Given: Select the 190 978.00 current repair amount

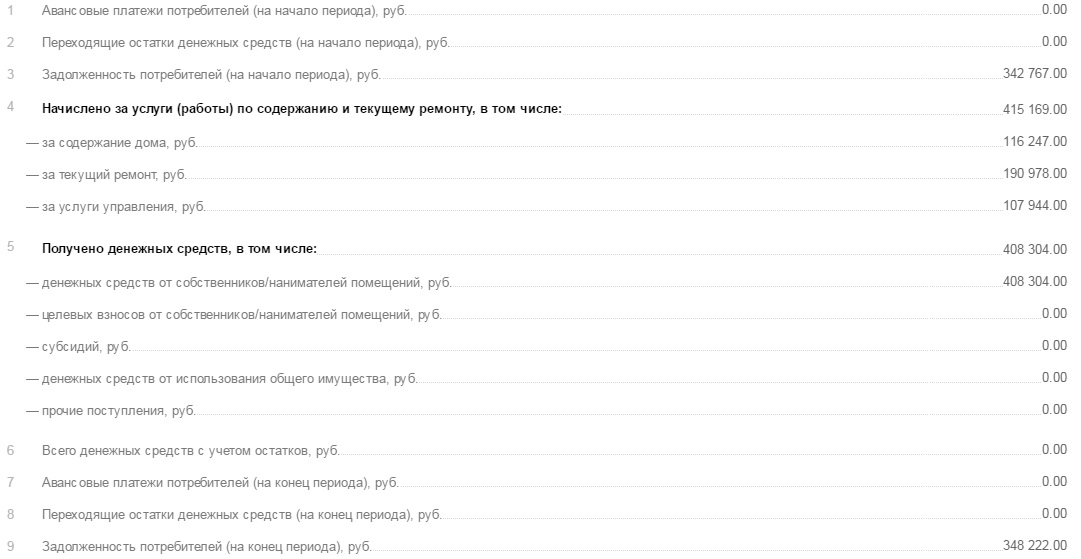Looking at the screenshot, I should tap(1035, 174).
